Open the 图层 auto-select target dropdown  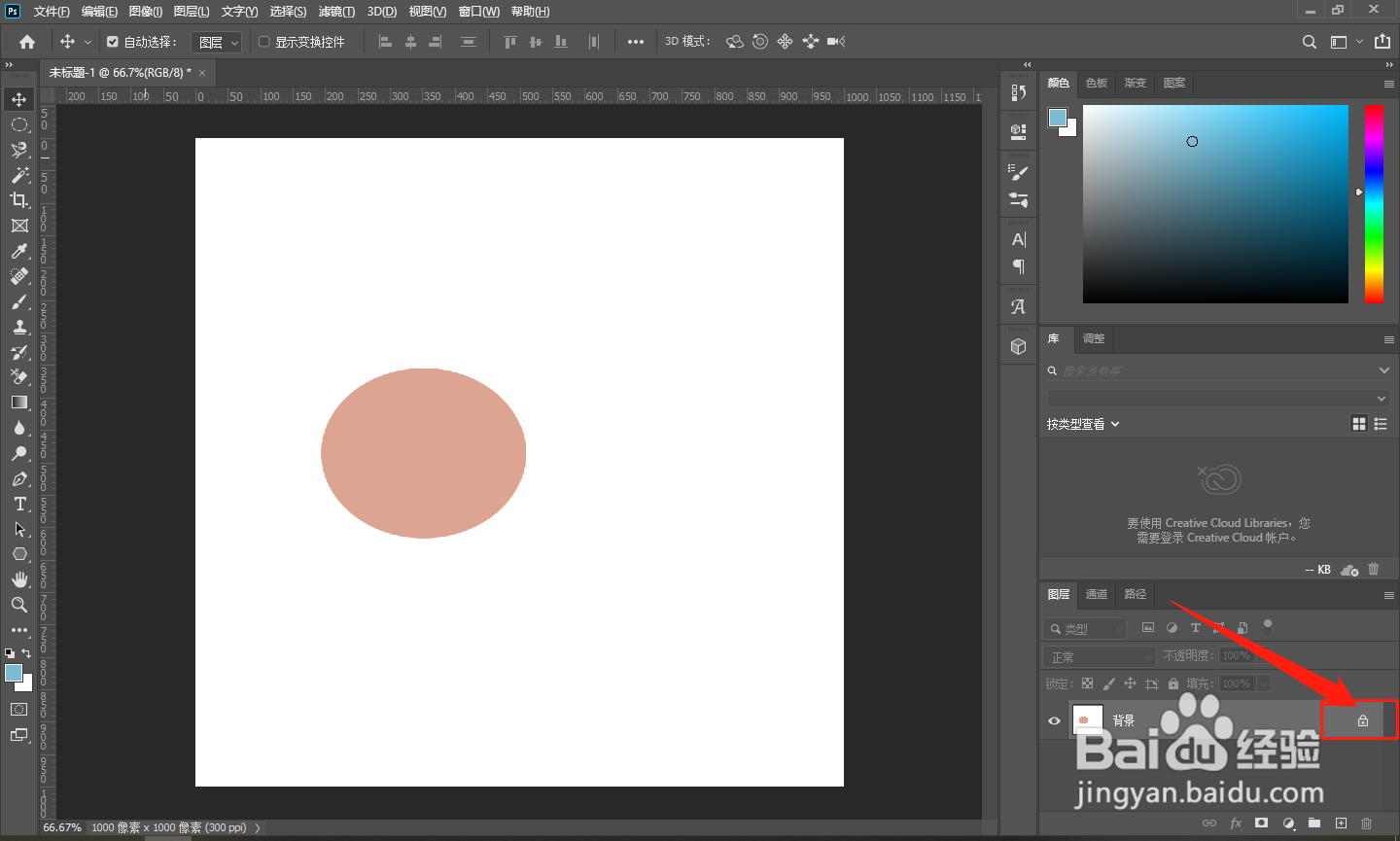(x=216, y=42)
